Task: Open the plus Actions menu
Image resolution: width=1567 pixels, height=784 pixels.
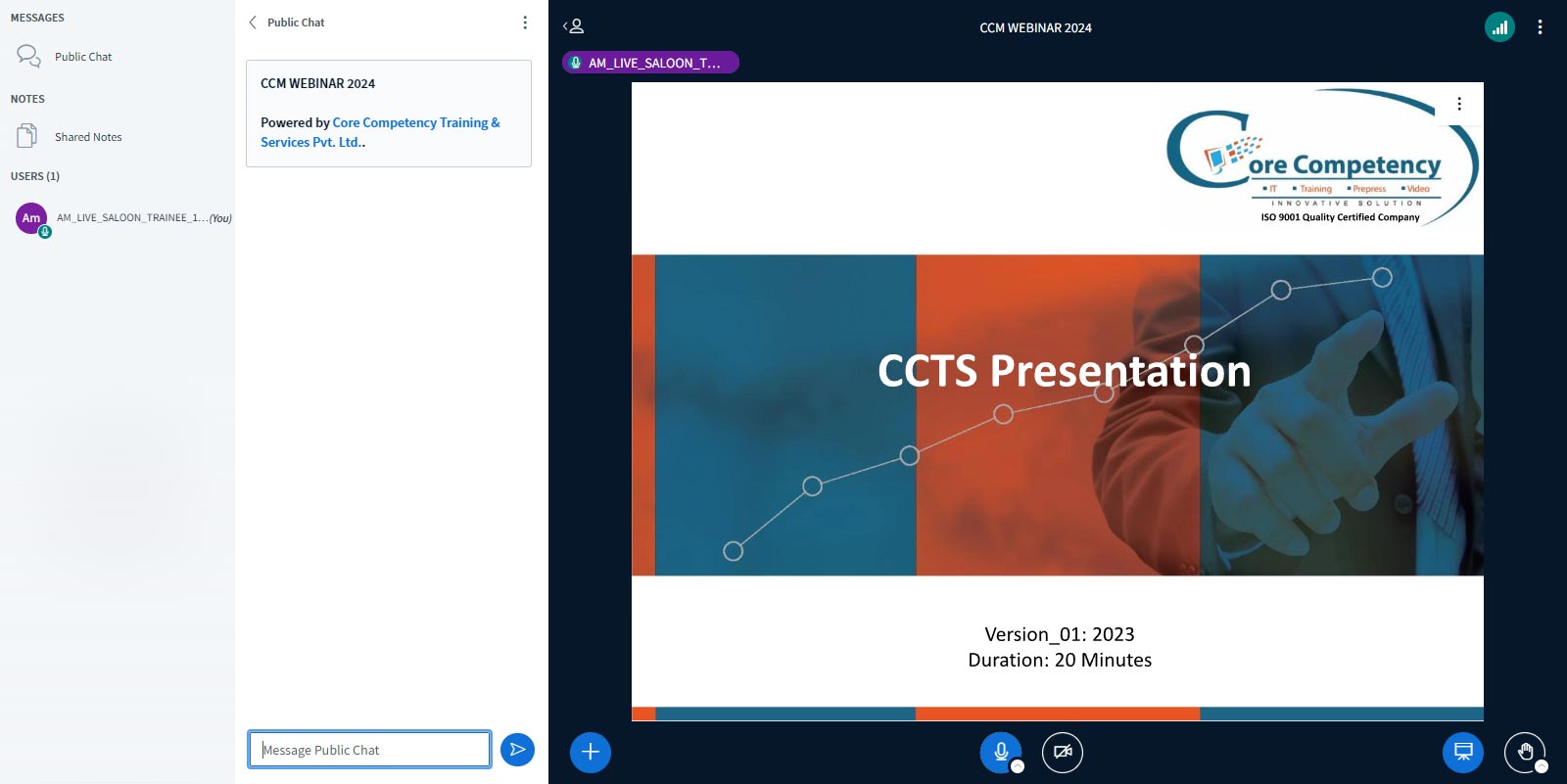Action: [x=591, y=752]
